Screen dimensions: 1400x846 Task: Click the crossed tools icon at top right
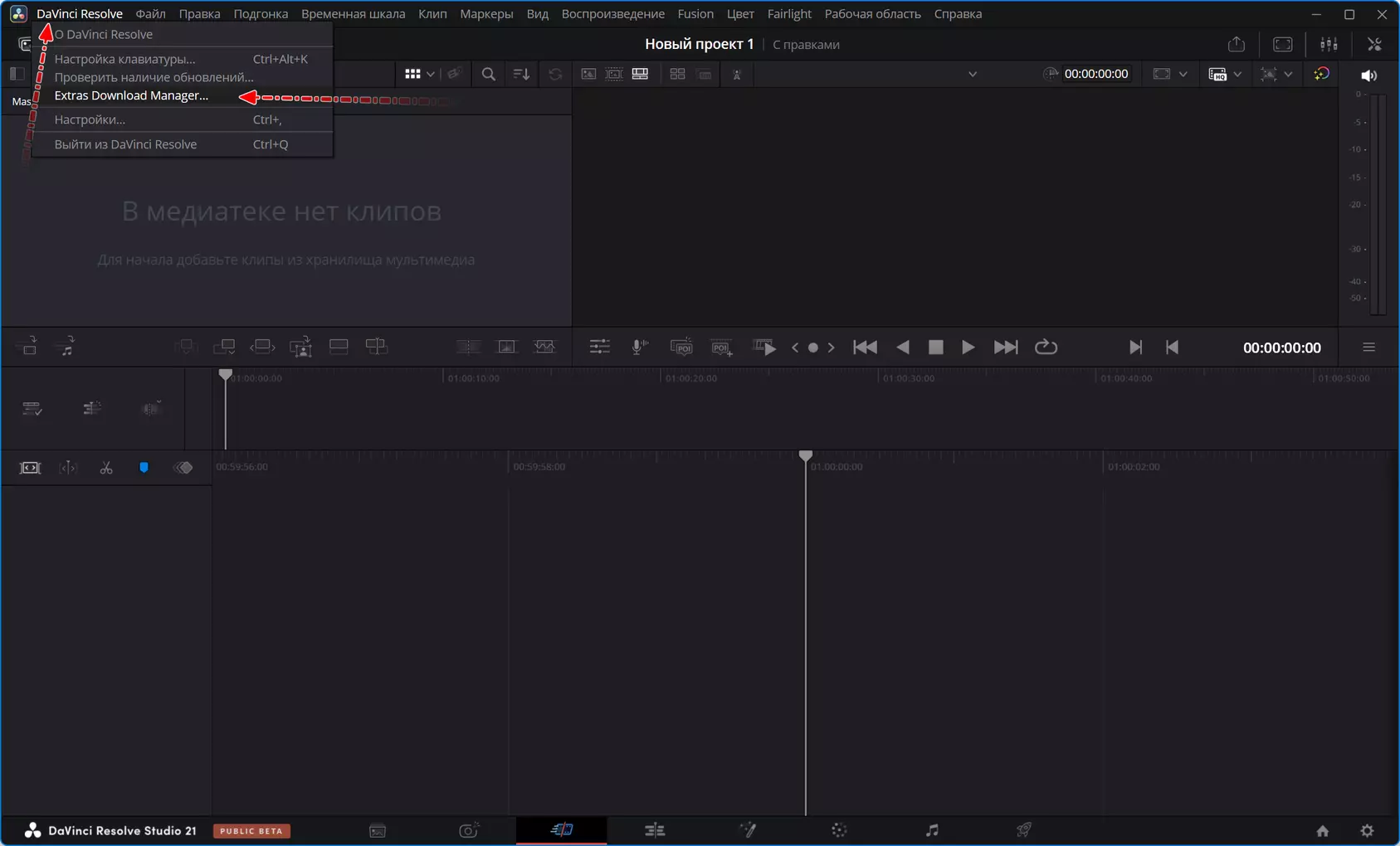click(x=1375, y=44)
